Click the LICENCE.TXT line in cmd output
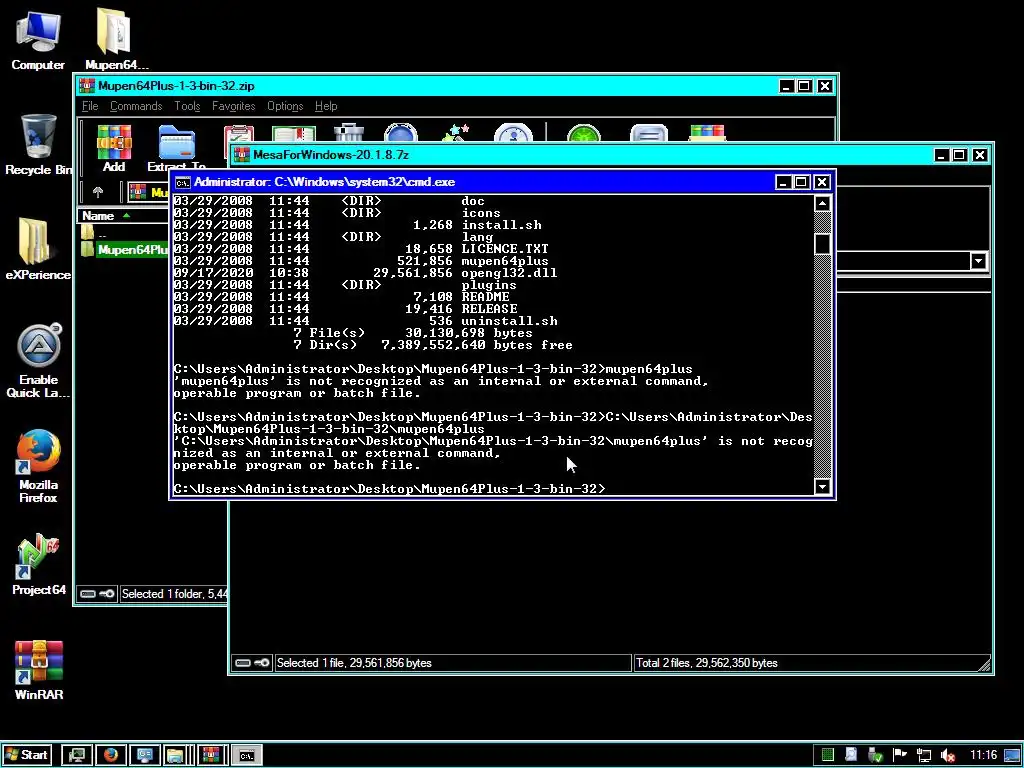The width and height of the screenshot is (1024, 768). [x=361, y=249]
